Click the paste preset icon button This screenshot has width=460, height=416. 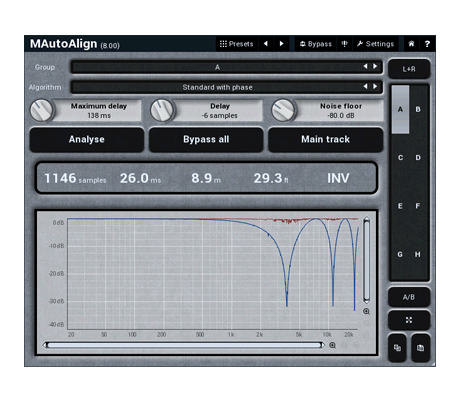tap(421, 348)
